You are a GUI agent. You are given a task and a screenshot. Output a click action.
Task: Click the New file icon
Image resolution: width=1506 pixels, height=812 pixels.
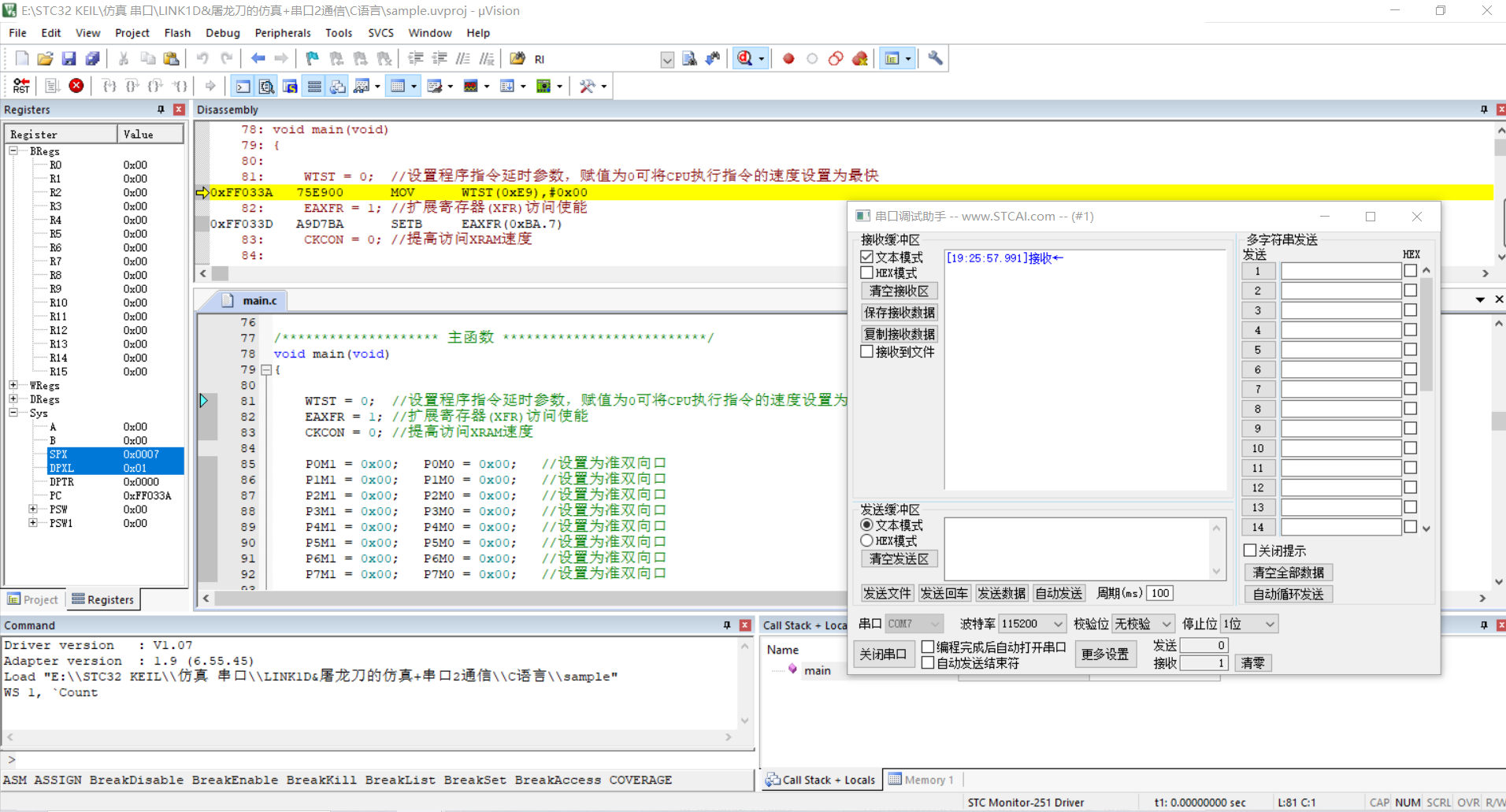22,58
